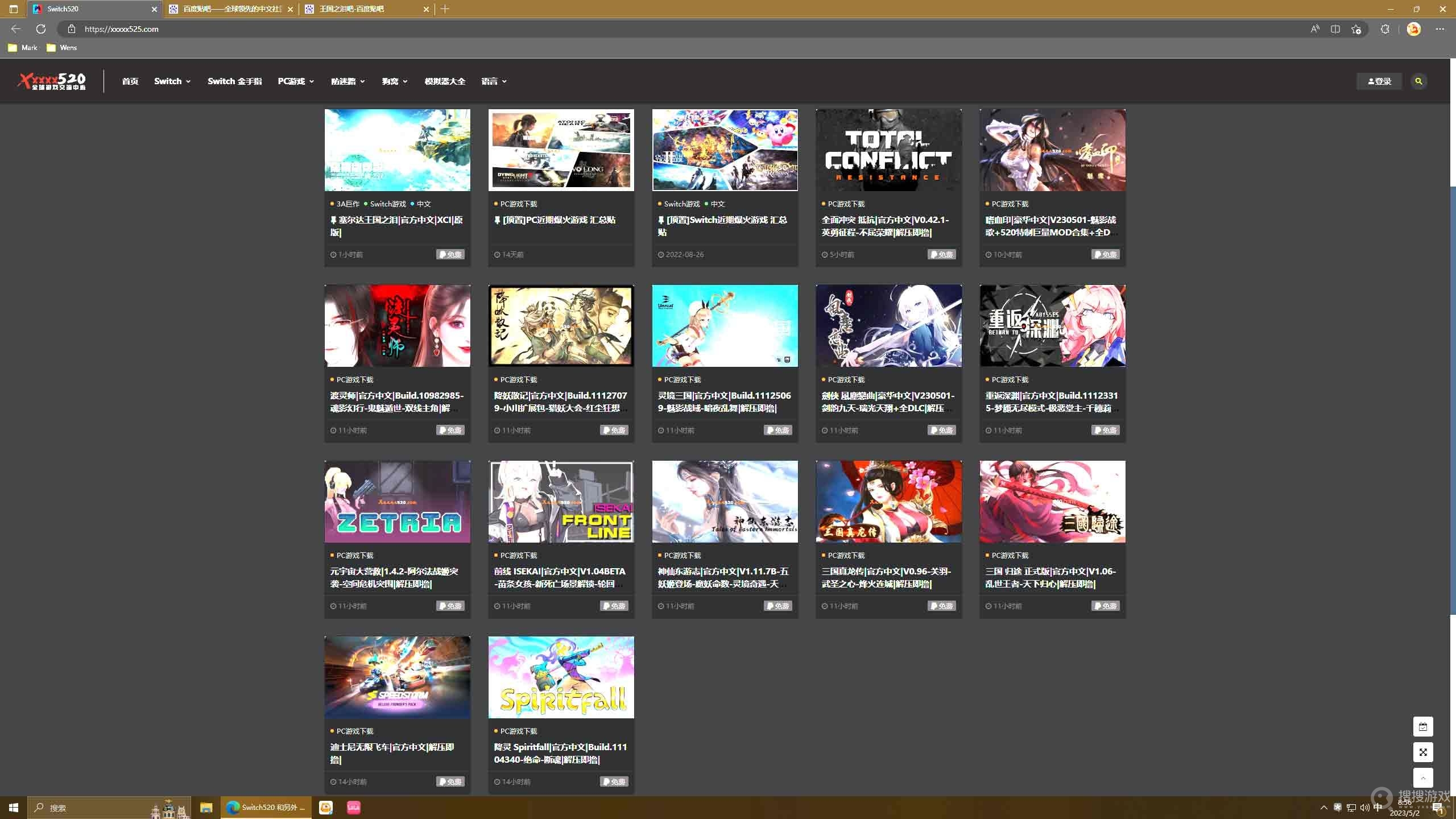Expand the PC游戏 dropdown menu
This screenshot has height=819, width=1456.
[x=296, y=81]
